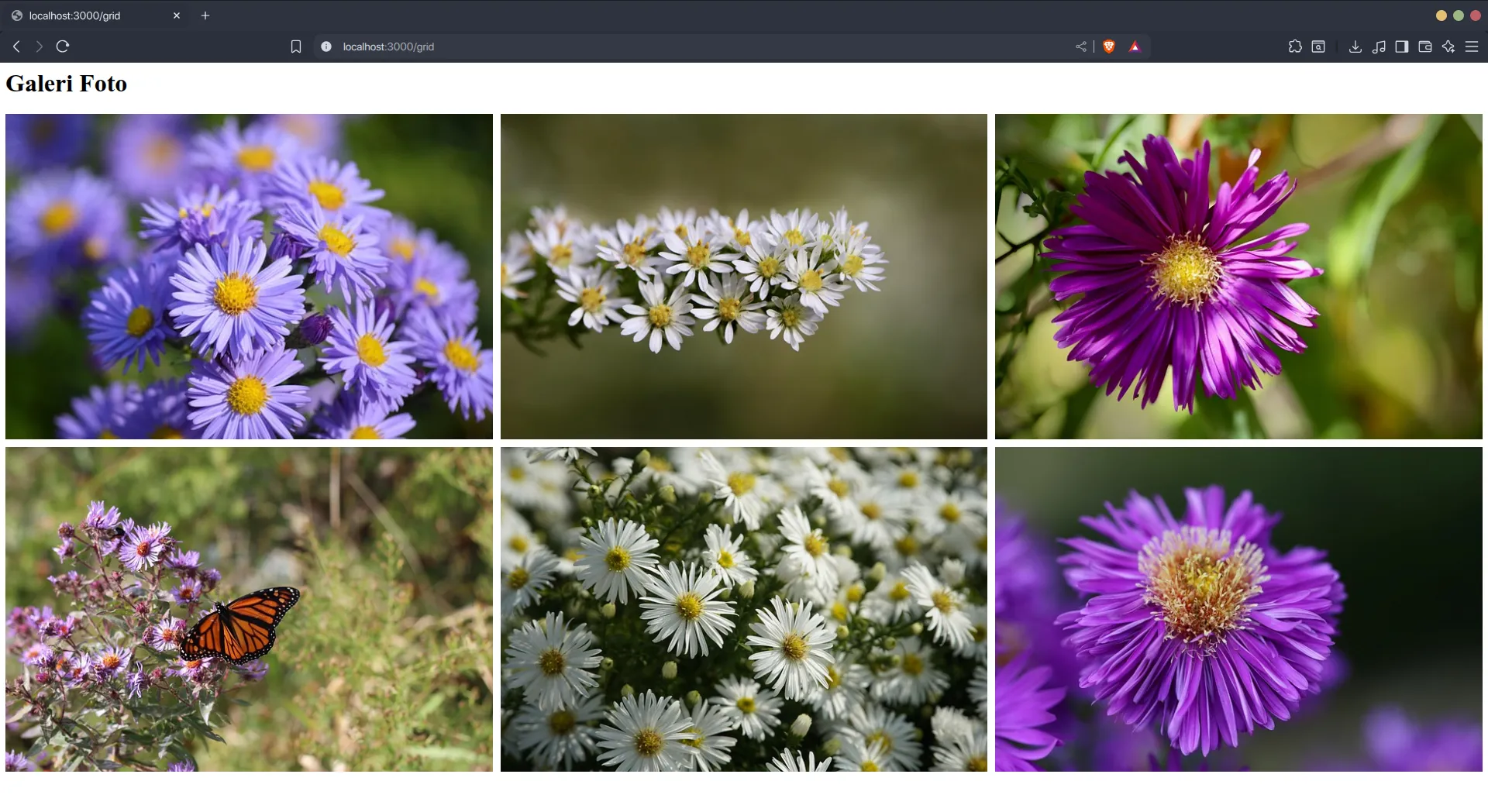1488x812 pixels.
Task: Close the localhost:3000/grid tab
Action: pos(177,15)
